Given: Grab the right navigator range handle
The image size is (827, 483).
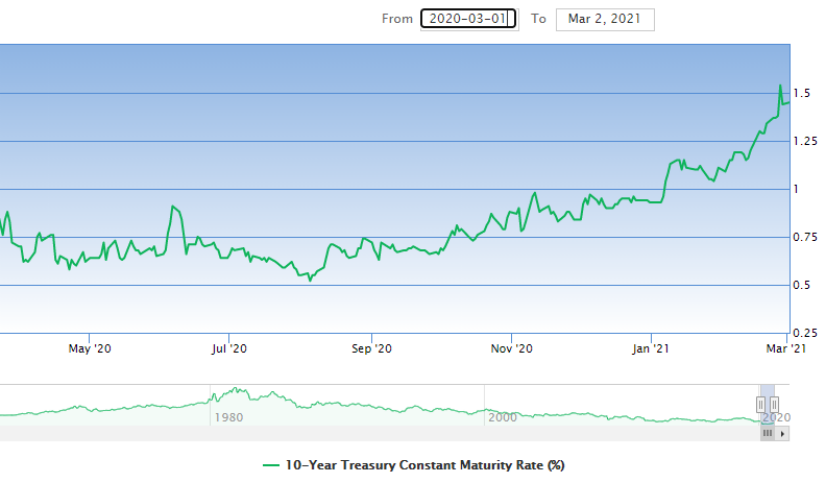Looking at the screenshot, I should point(774,404).
